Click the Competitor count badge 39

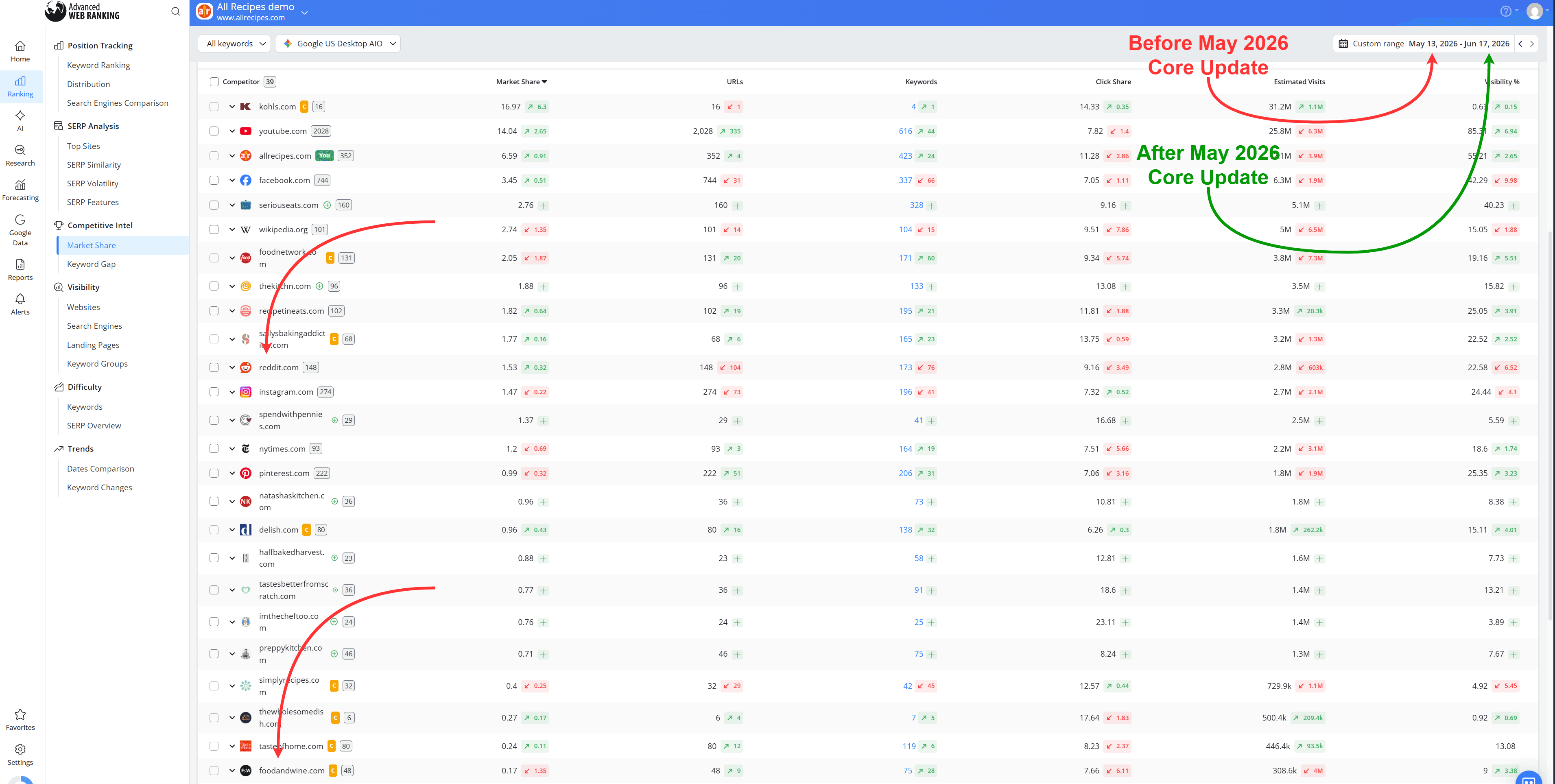(270, 82)
